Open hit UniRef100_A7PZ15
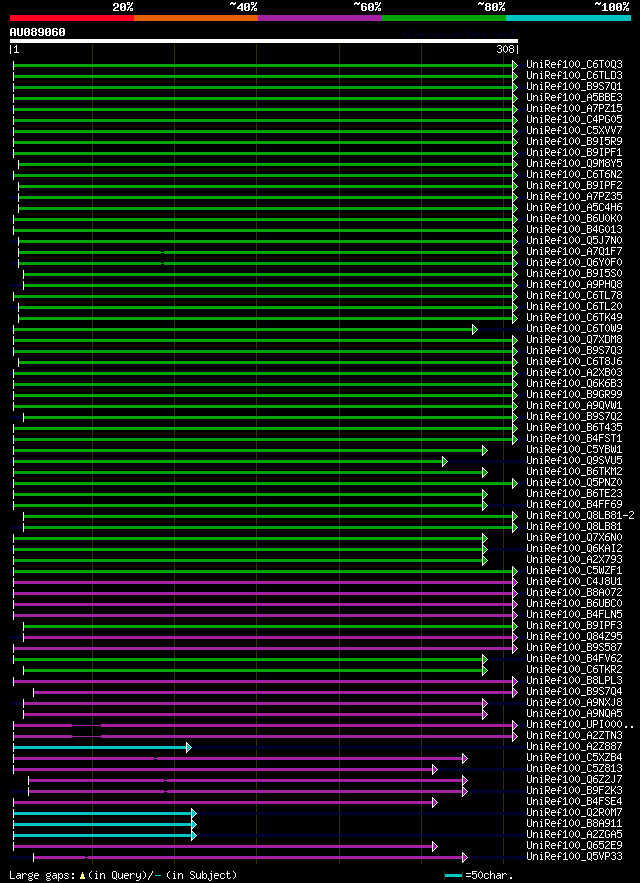640x883 pixels. pyautogui.click(x=575, y=109)
